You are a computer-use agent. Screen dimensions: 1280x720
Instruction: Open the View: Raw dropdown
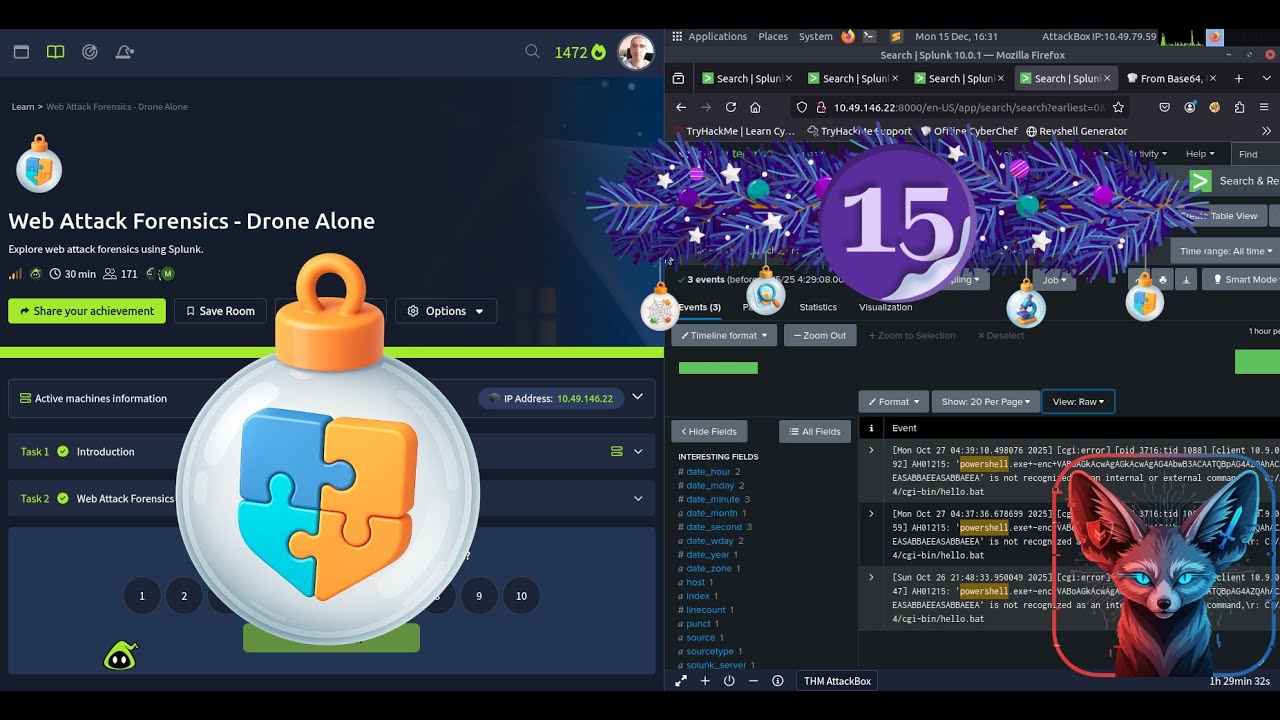point(1078,402)
